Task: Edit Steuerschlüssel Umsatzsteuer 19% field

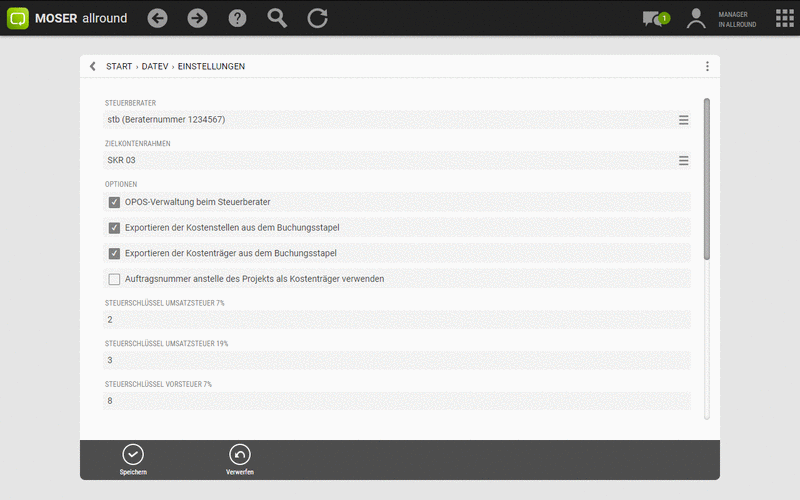Action: [x=397, y=360]
